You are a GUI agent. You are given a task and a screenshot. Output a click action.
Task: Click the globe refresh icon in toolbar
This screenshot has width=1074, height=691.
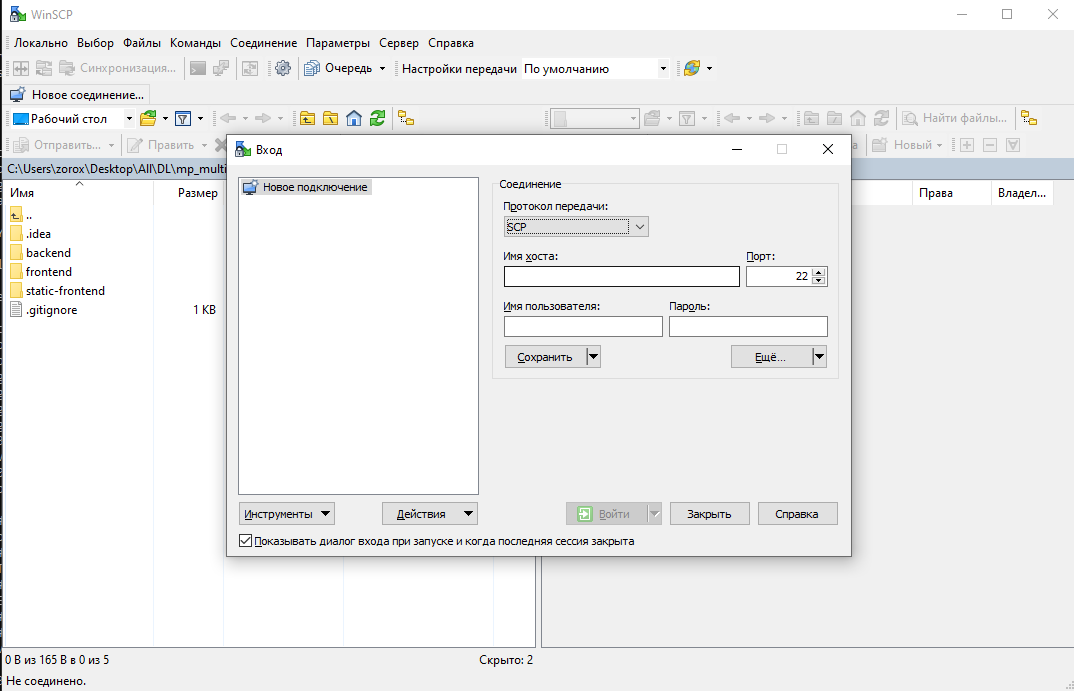[692, 68]
